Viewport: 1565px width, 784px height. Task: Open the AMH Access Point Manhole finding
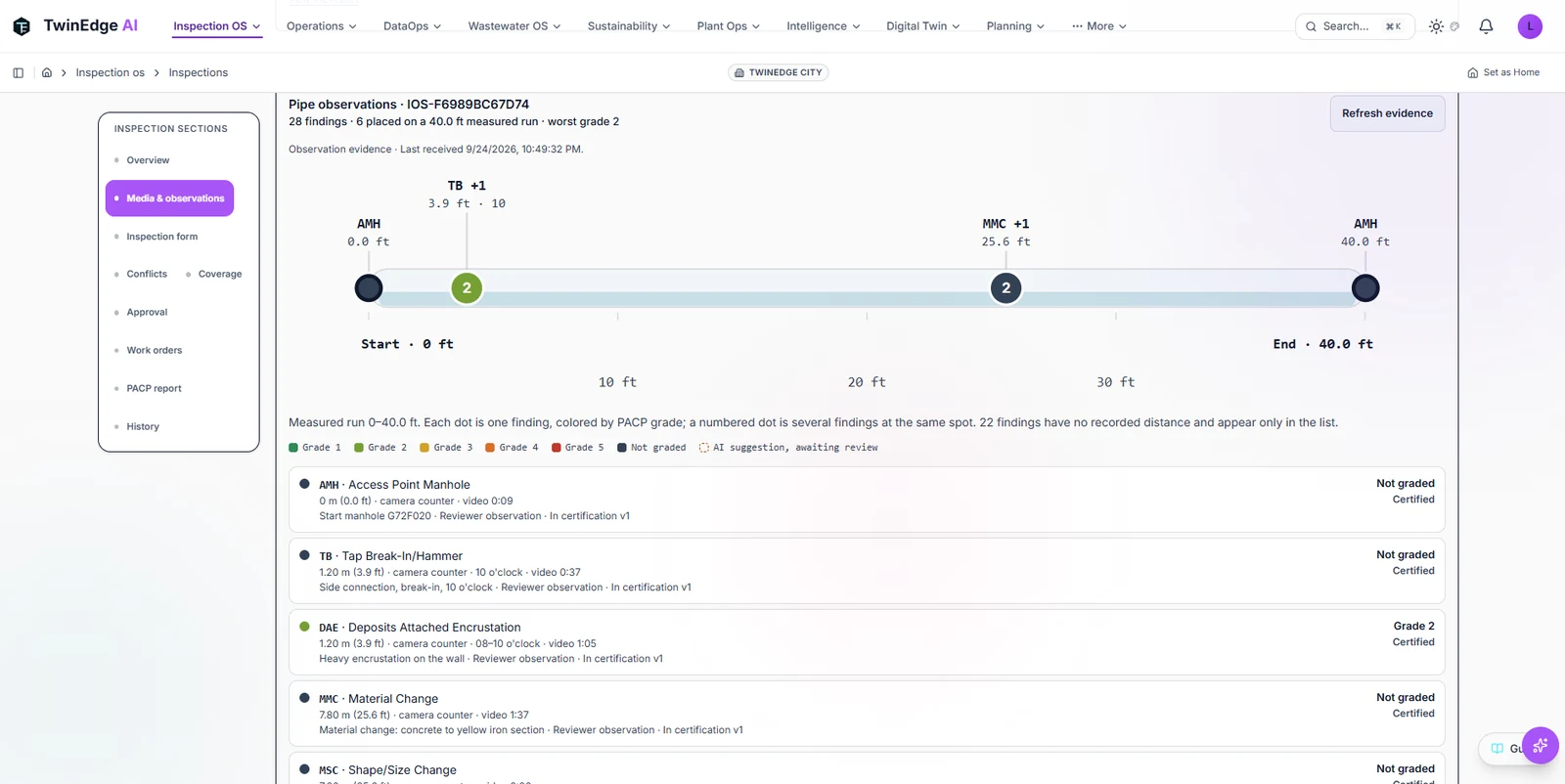click(867, 500)
